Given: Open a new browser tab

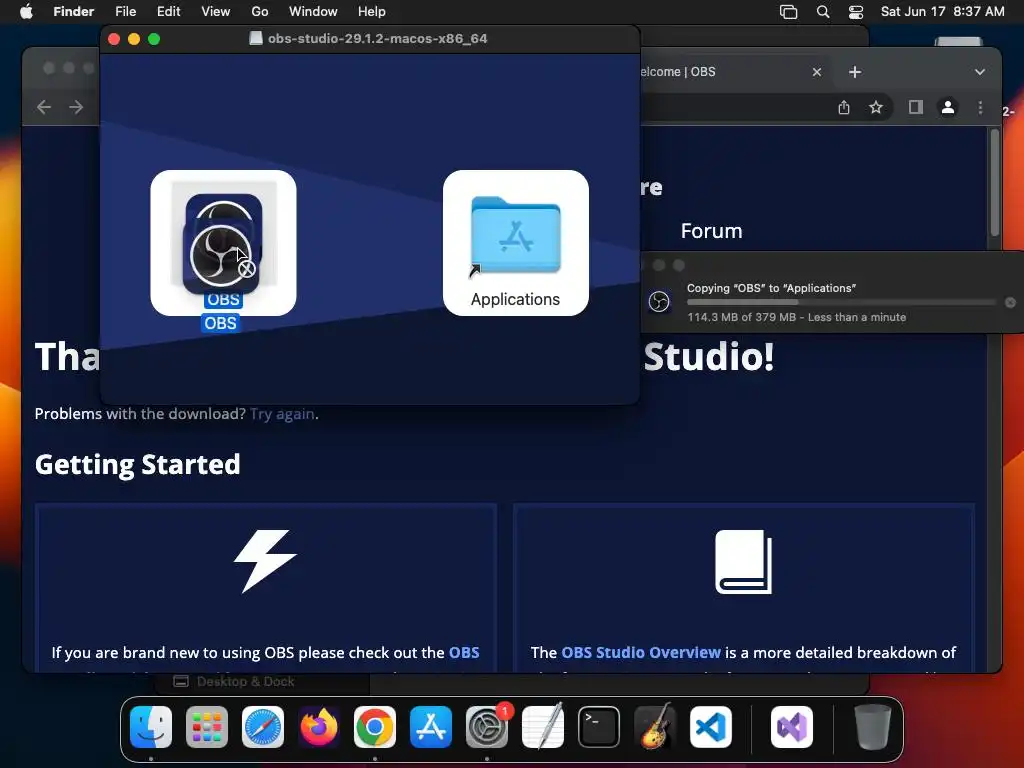Looking at the screenshot, I should (855, 72).
